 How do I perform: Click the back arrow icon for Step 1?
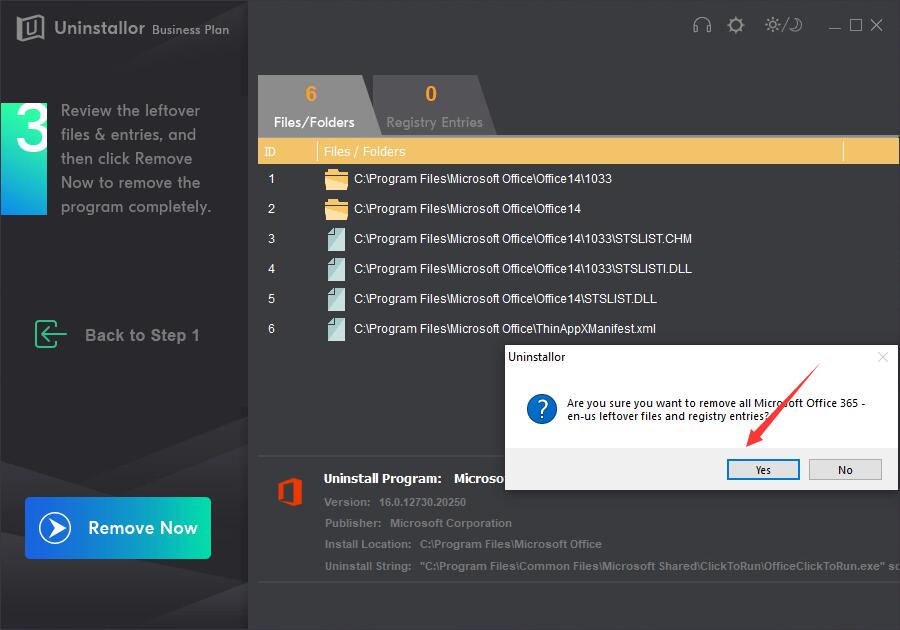(50, 334)
